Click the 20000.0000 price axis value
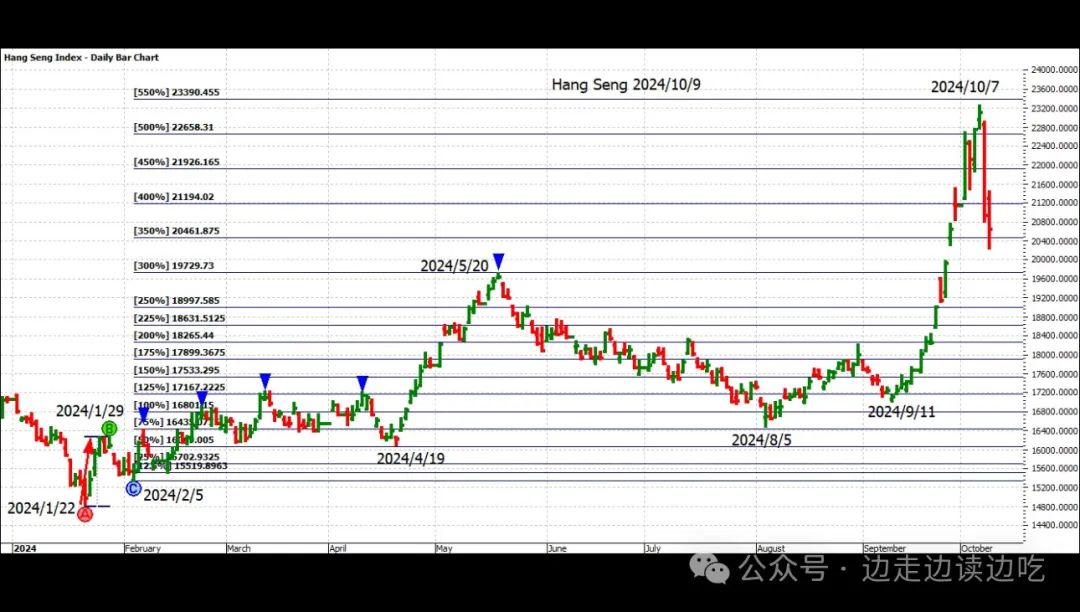This screenshot has height=612, width=1080. (x=1055, y=260)
